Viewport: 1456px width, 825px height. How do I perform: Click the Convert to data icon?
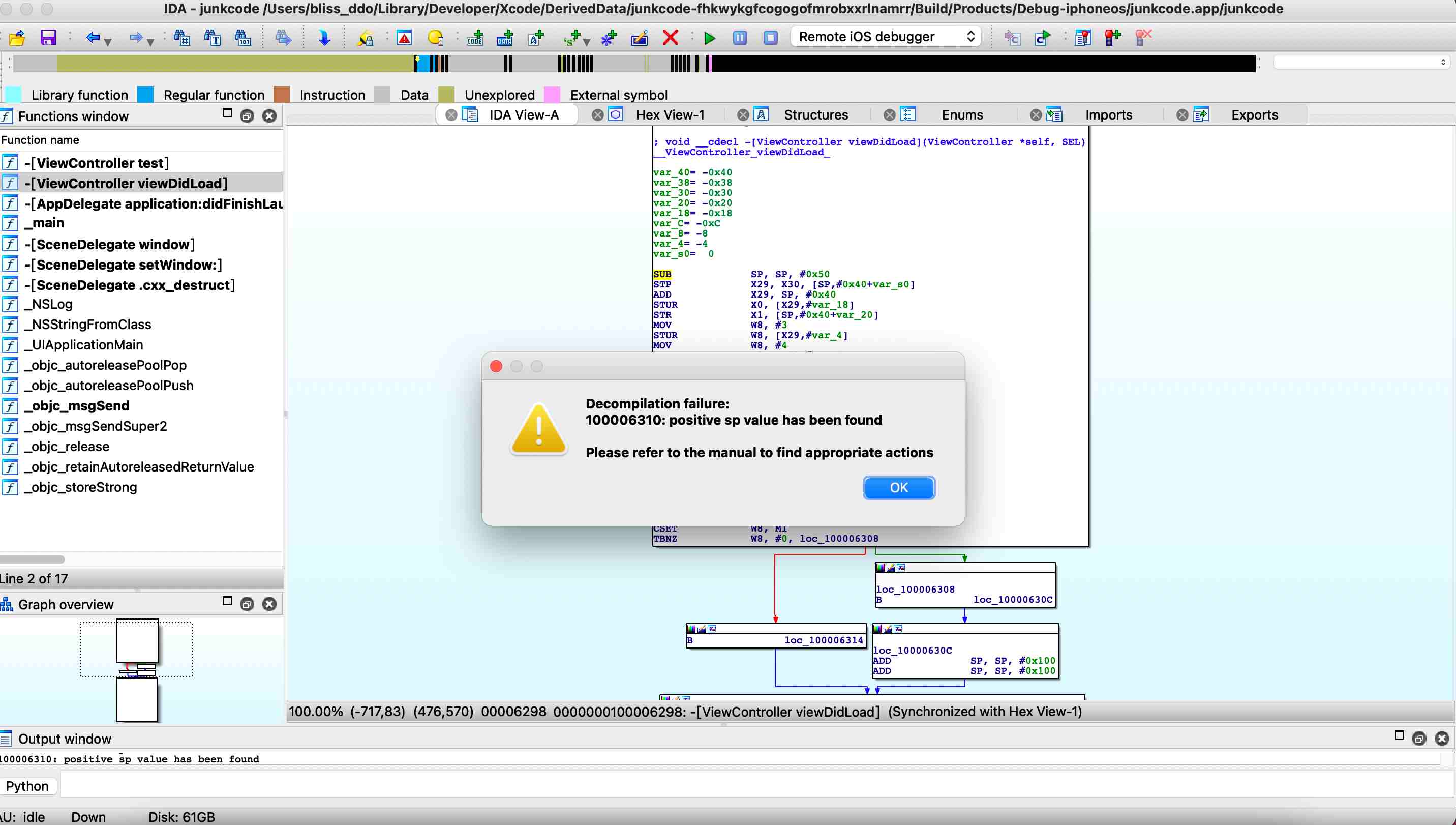click(505, 38)
